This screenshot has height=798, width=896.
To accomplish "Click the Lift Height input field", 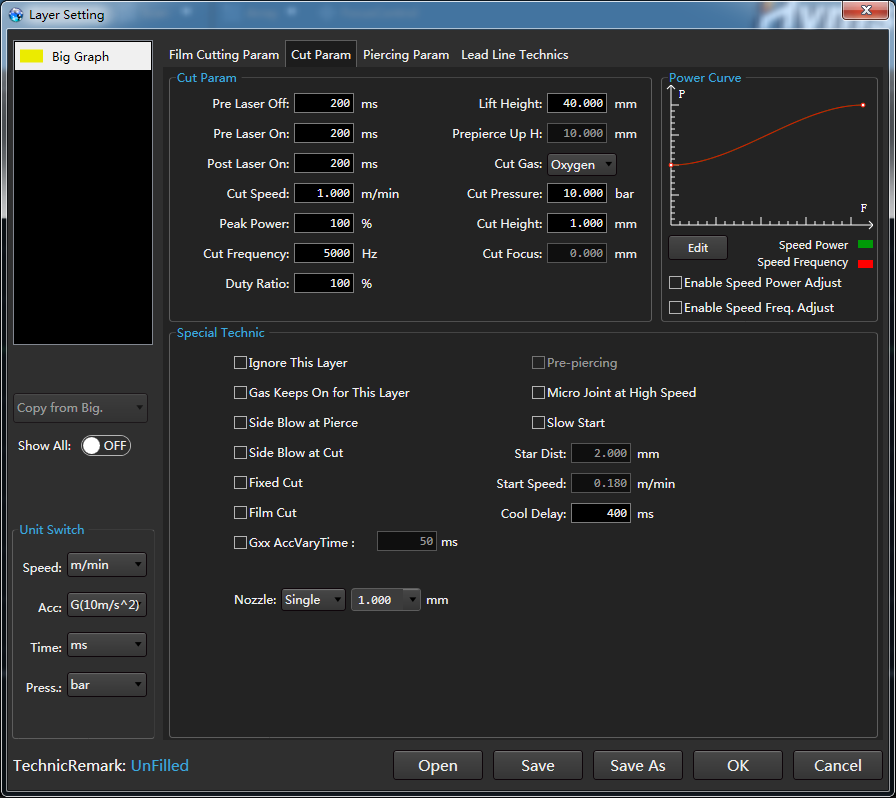I will tap(577, 103).
